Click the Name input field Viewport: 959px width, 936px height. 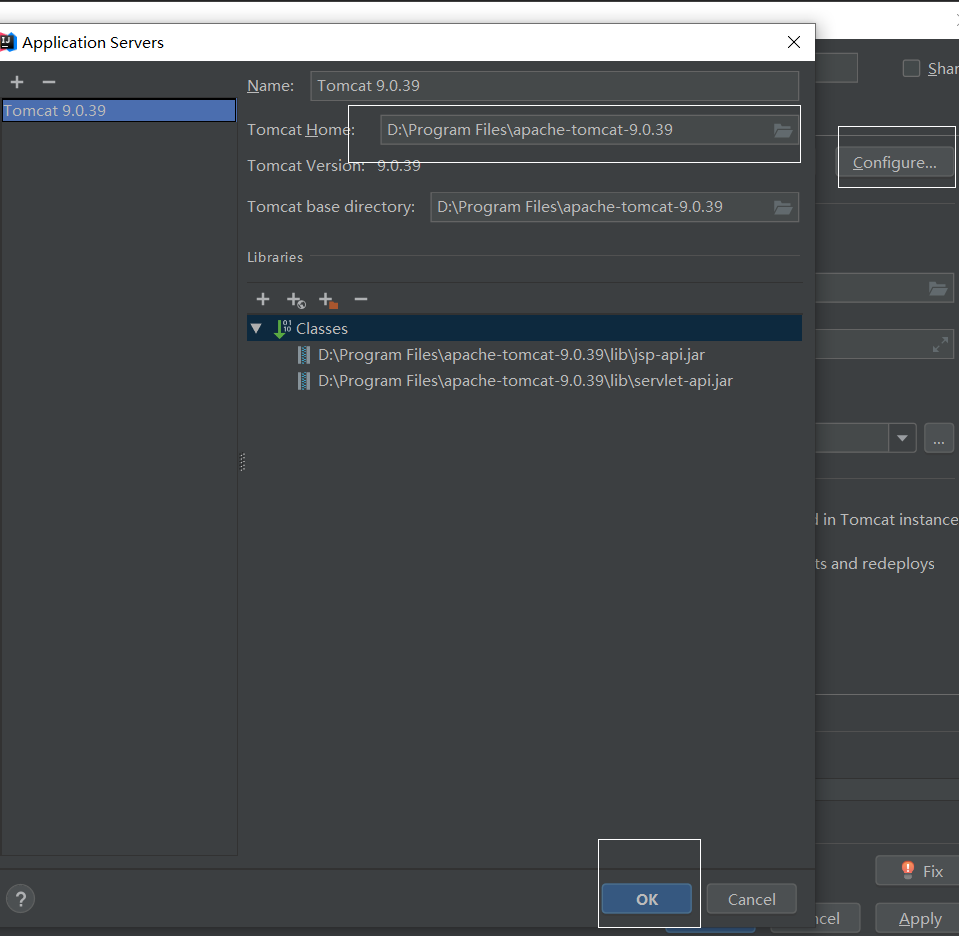[x=554, y=86]
